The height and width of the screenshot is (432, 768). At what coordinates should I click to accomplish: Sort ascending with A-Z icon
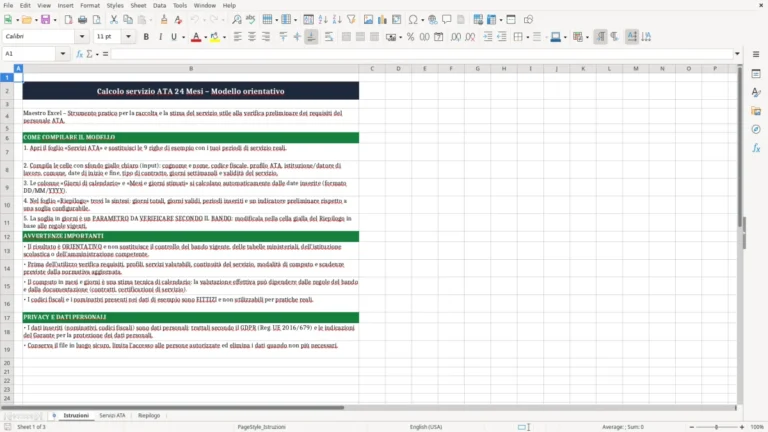coord(323,20)
